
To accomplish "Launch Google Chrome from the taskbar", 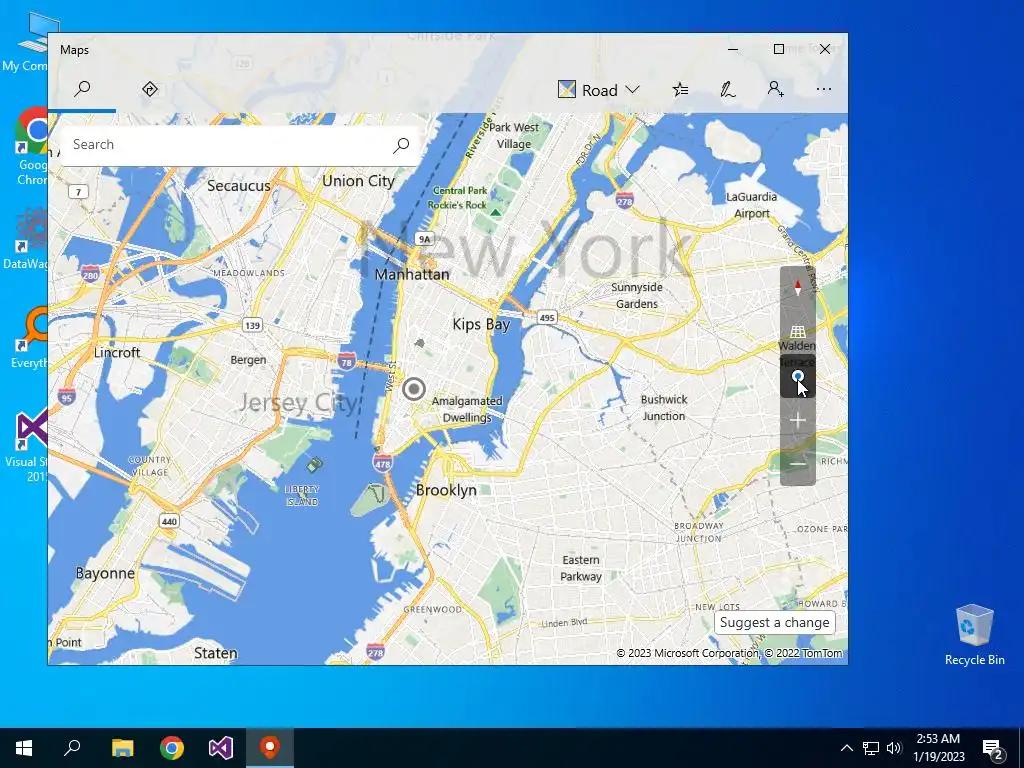I will pos(172,748).
